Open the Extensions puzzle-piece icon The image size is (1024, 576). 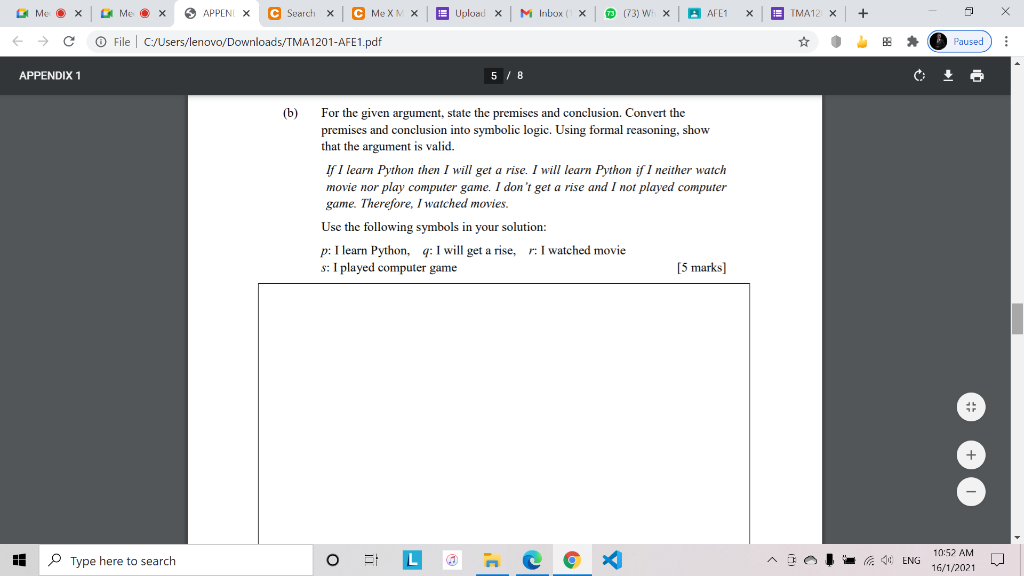tap(911, 41)
